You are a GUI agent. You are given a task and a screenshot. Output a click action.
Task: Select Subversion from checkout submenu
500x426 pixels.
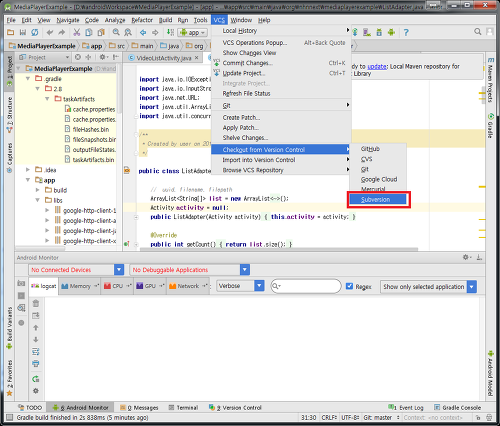pos(378,199)
